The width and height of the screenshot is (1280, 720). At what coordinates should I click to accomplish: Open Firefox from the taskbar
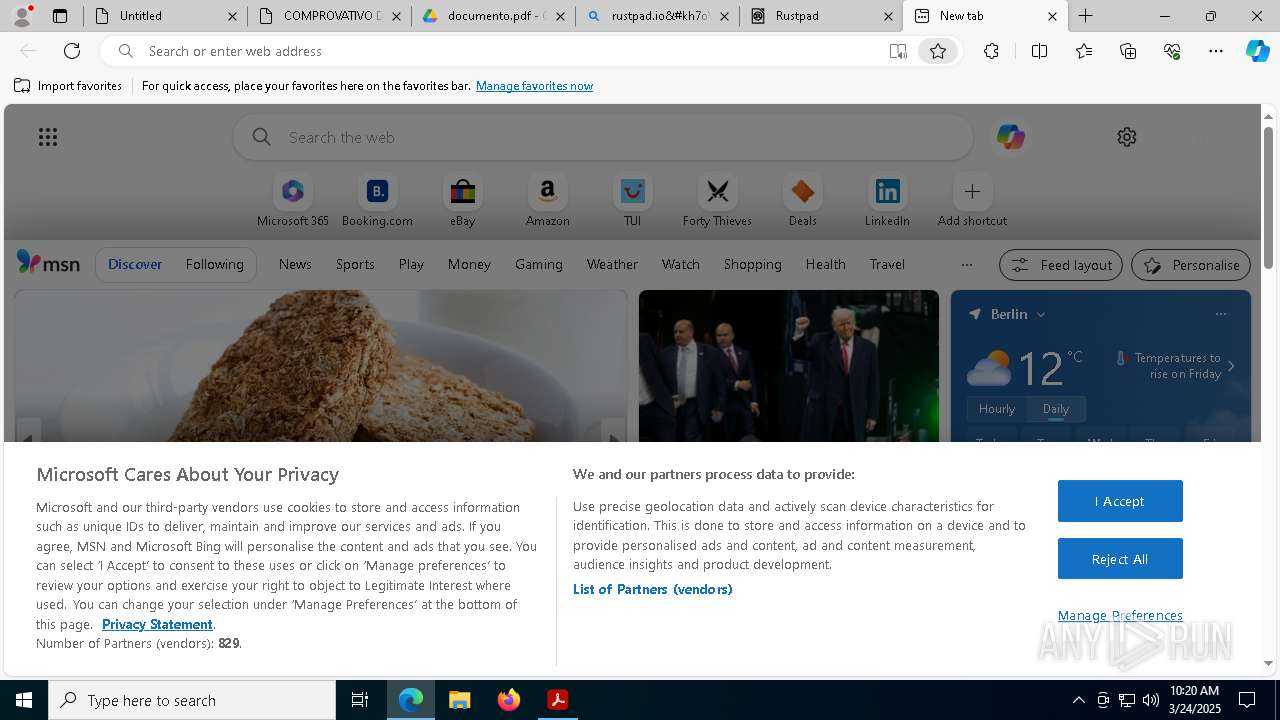[509, 700]
